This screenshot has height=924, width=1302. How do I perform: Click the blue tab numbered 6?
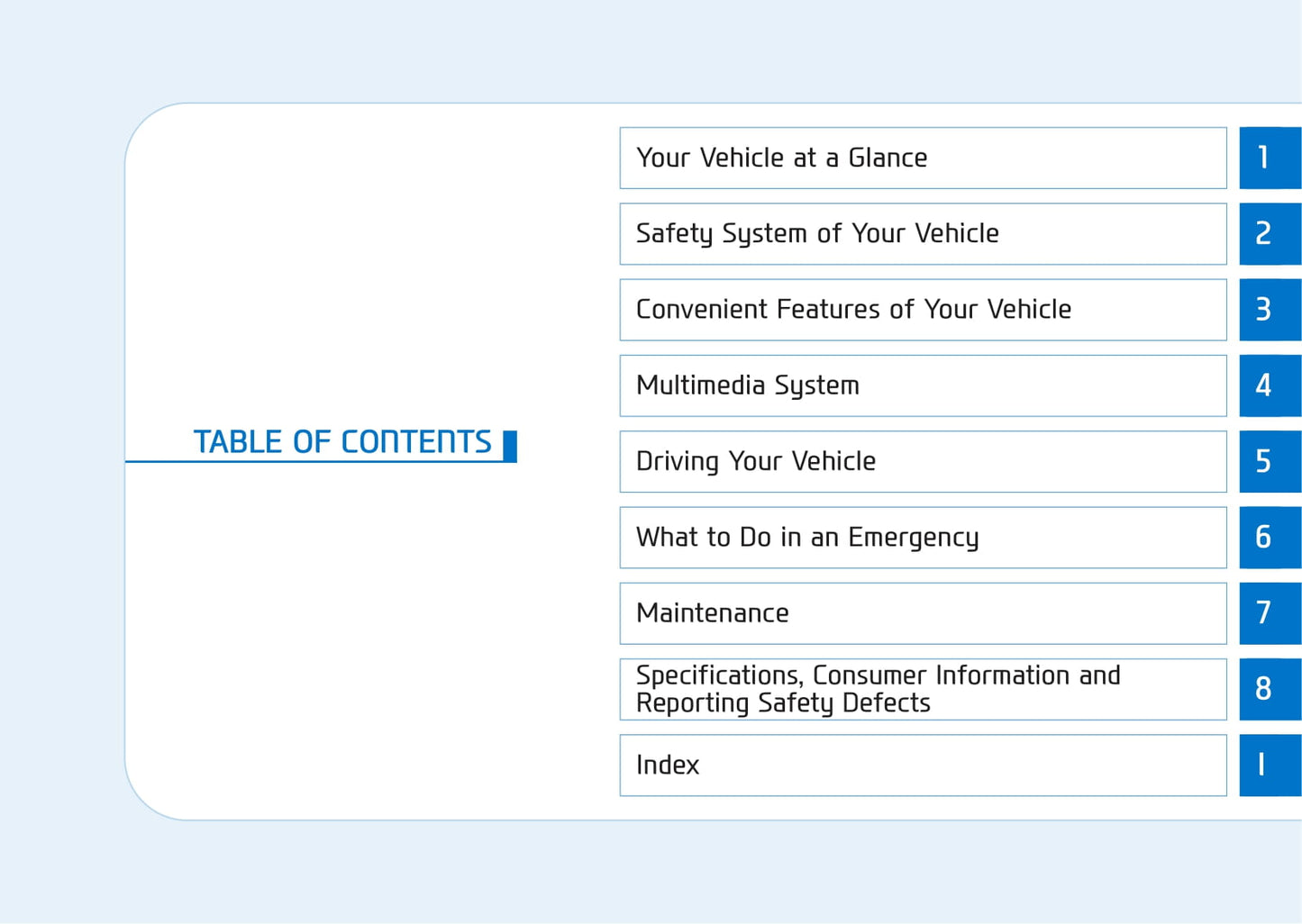coord(1270,538)
